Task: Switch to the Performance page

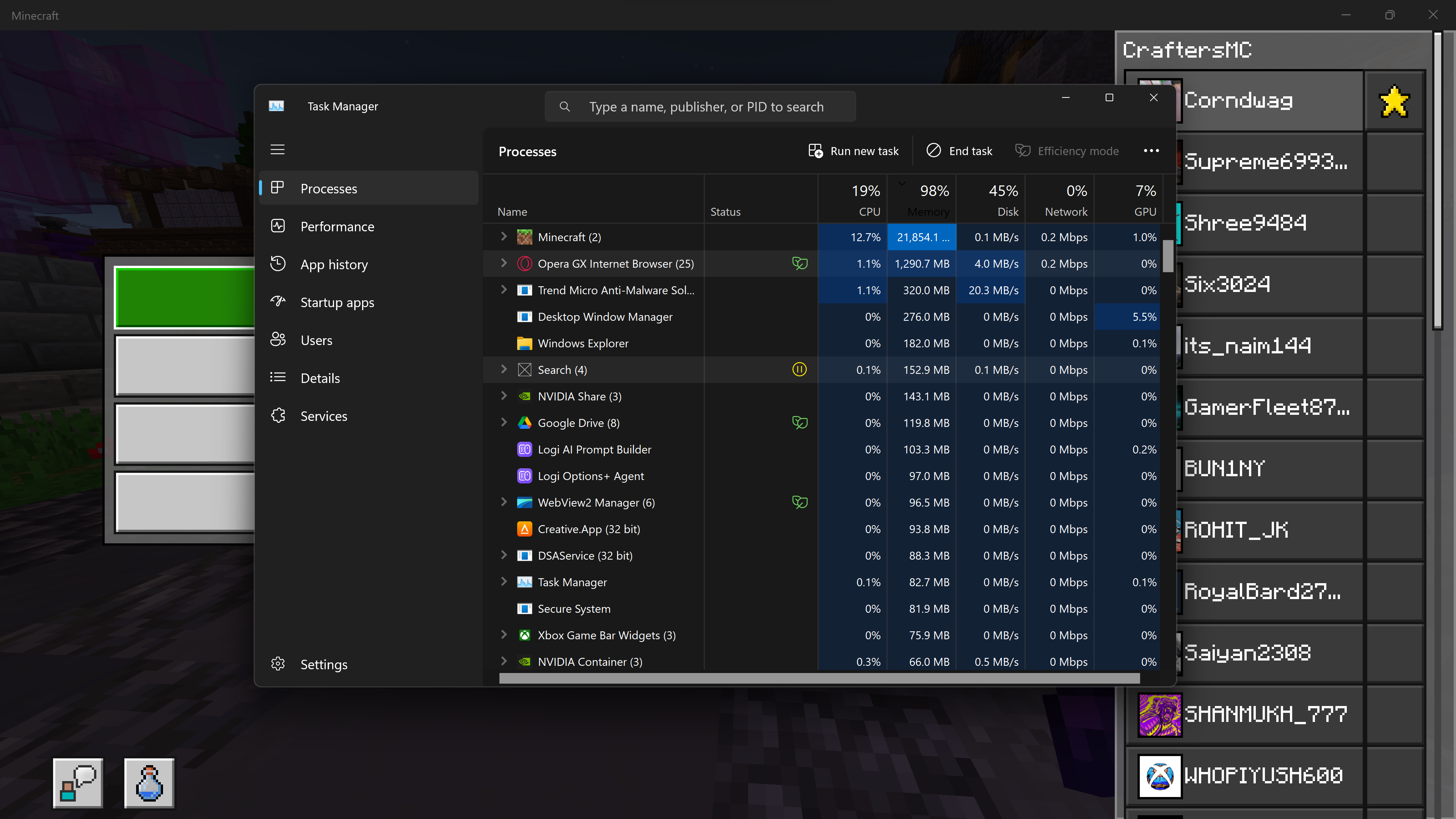Action: click(x=337, y=227)
